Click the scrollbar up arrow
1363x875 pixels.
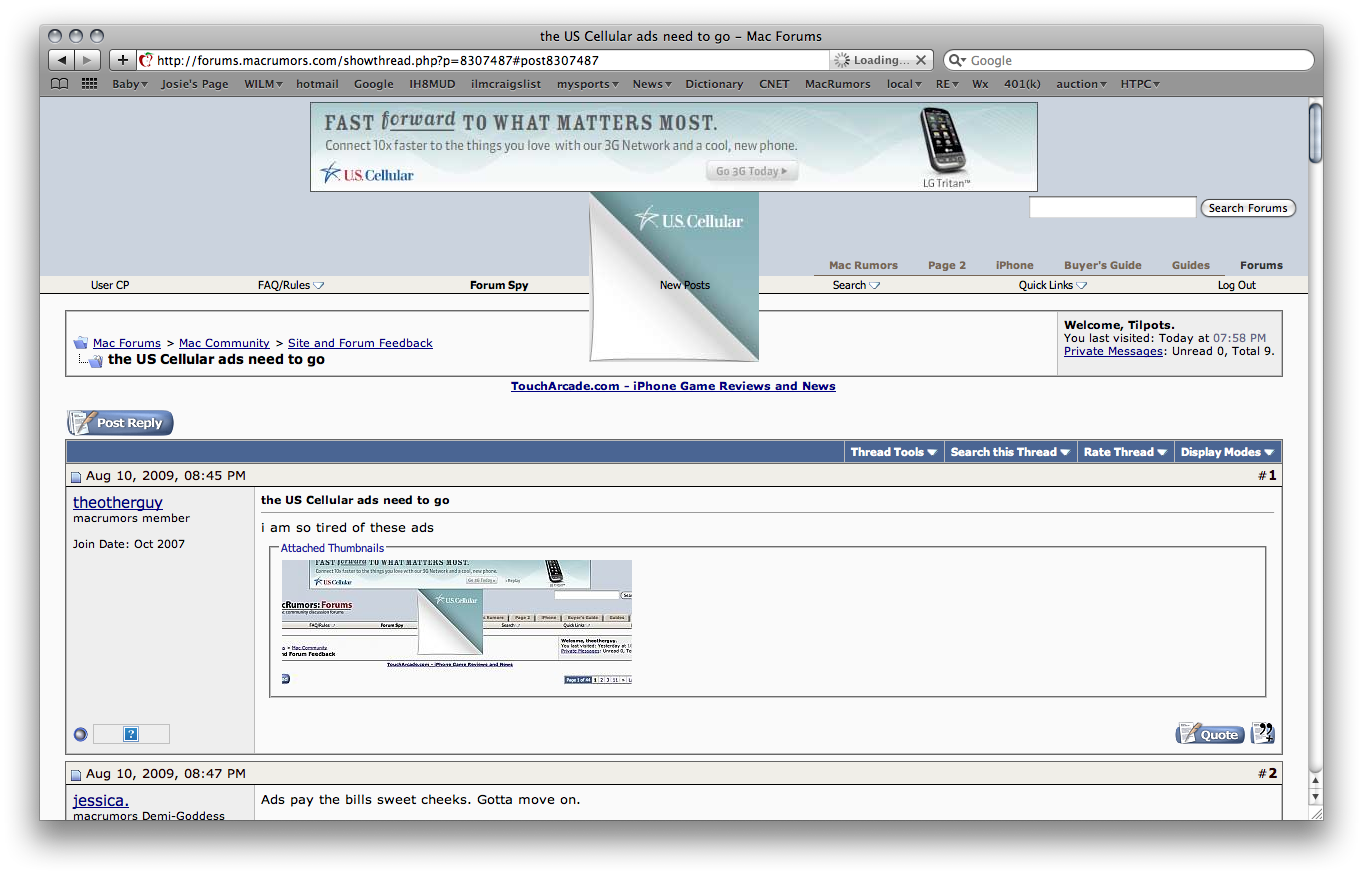[x=1315, y=780]
